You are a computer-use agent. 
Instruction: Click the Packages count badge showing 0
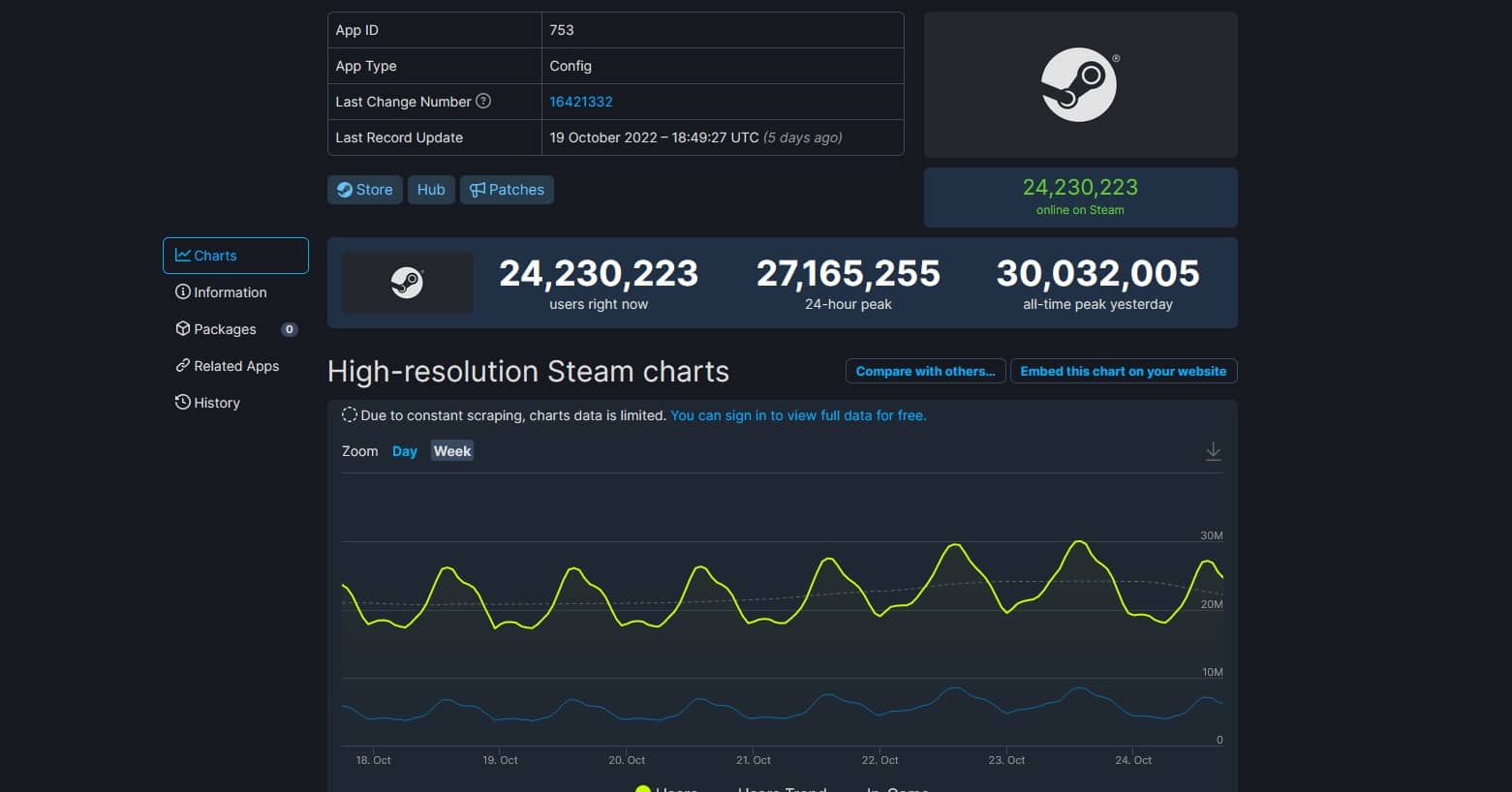click(x=289, y=329)
